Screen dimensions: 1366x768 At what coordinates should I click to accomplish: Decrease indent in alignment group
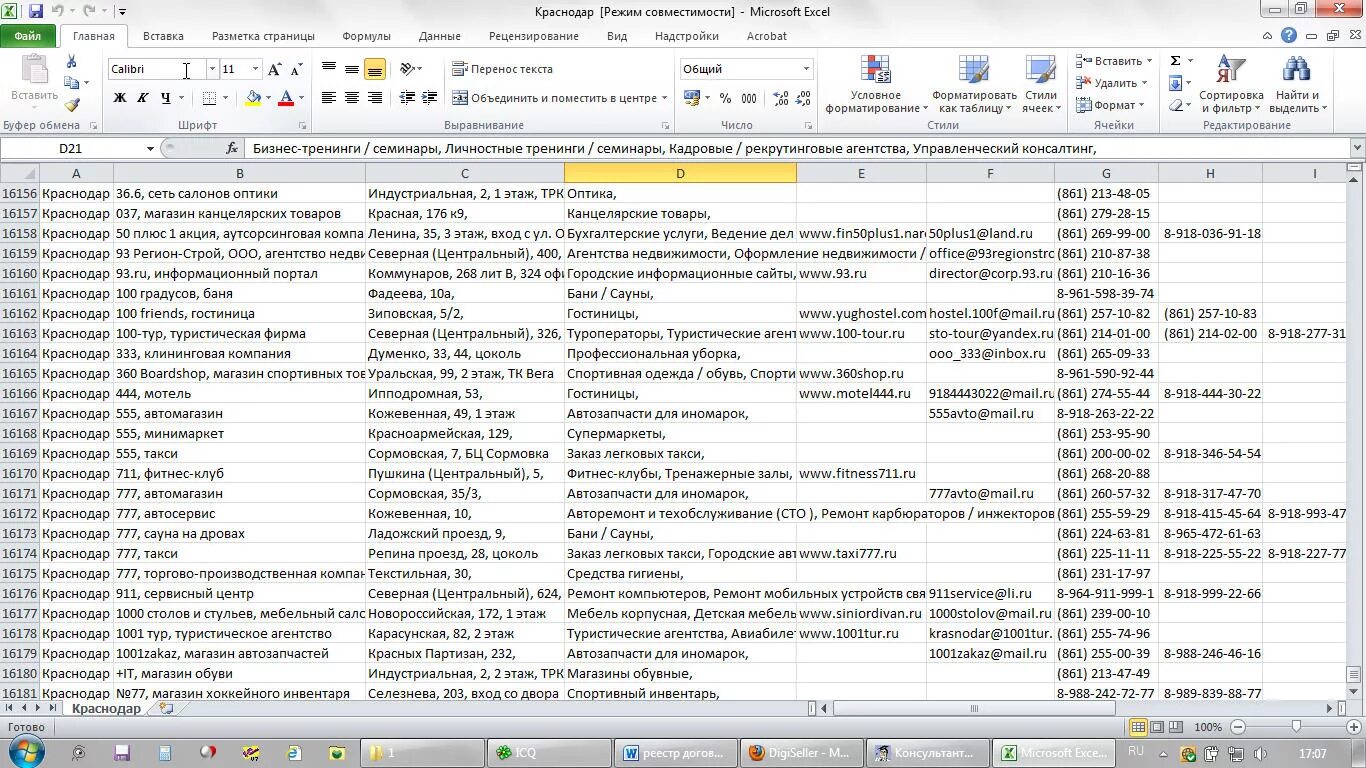[407, 98]
